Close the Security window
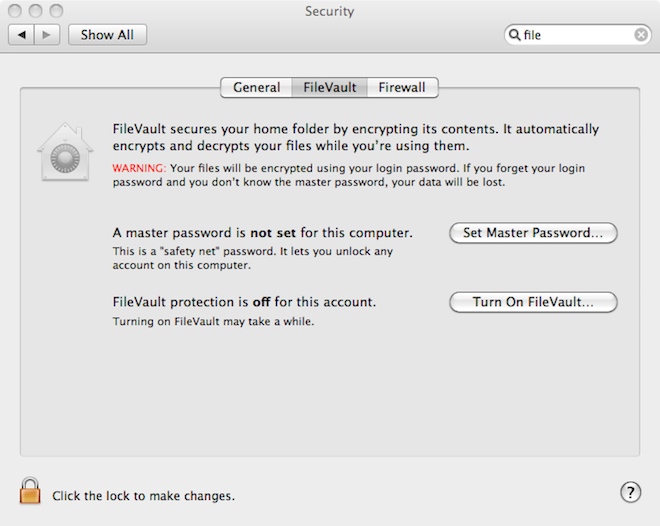Image resolution: width=660 pixels, height=526 pixels. pyautogui.click(x=16, y=11)
